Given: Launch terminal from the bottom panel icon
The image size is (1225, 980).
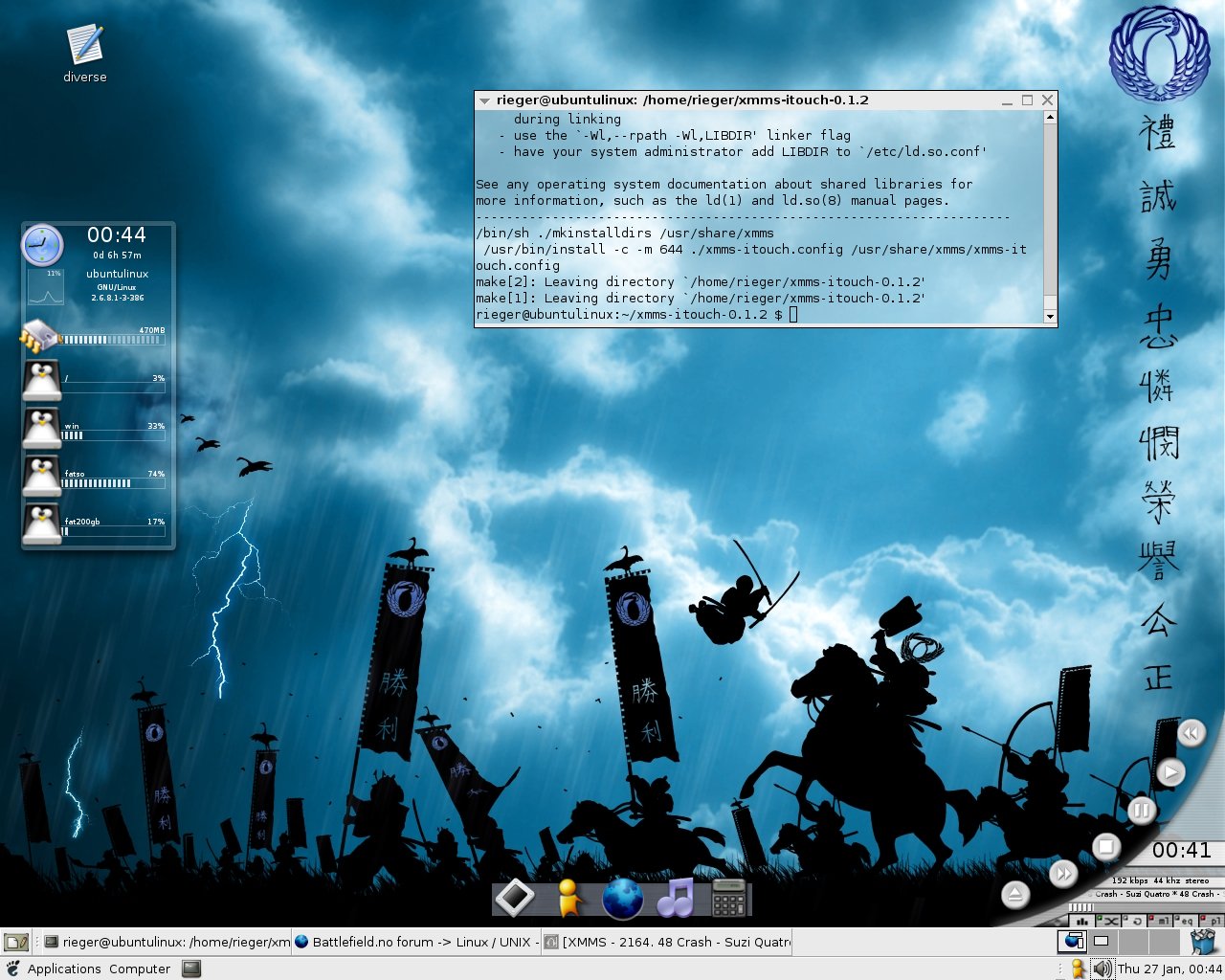Looking at the screenshot, I should coord(192,969).
